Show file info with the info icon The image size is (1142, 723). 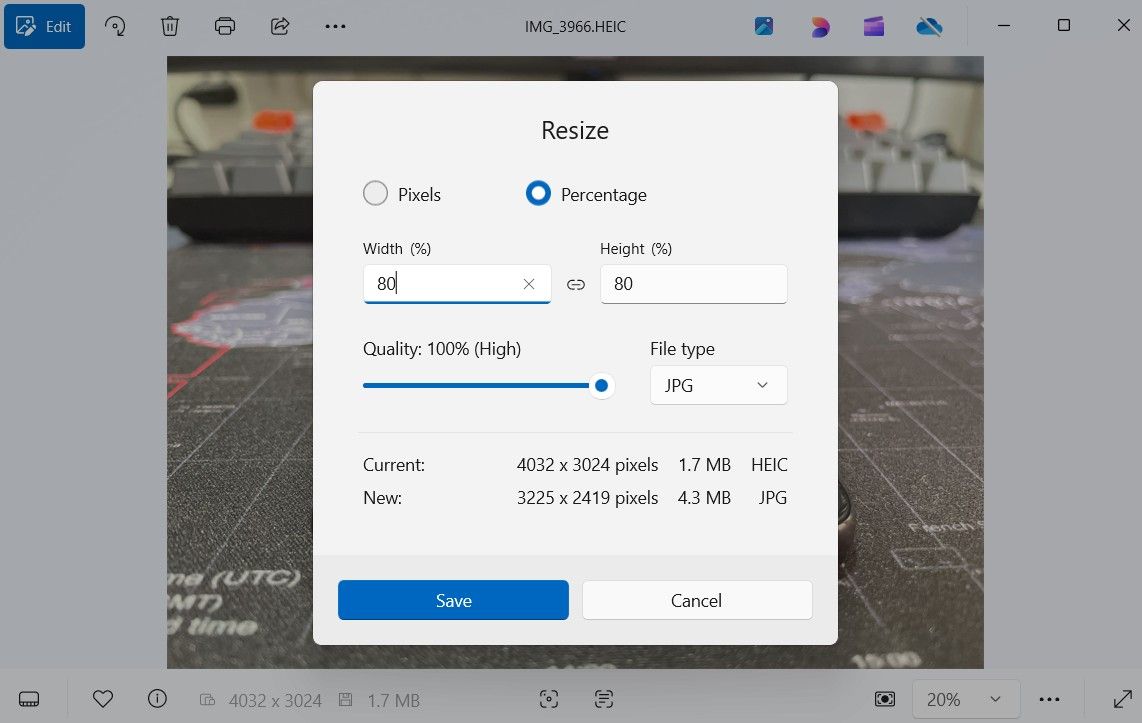(x=157, y=699)
